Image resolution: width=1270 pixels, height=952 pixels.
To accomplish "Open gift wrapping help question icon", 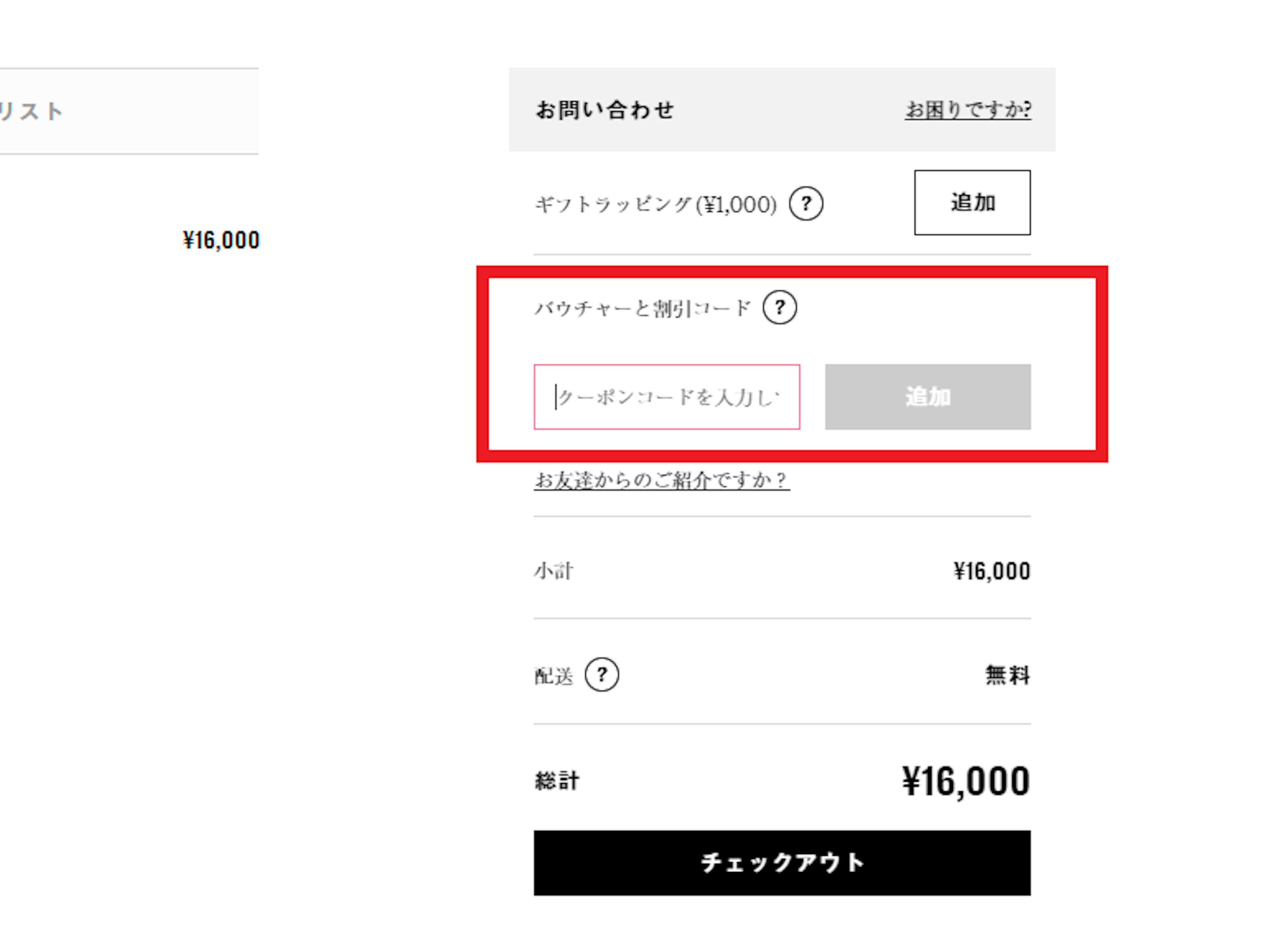I will 806,203.
